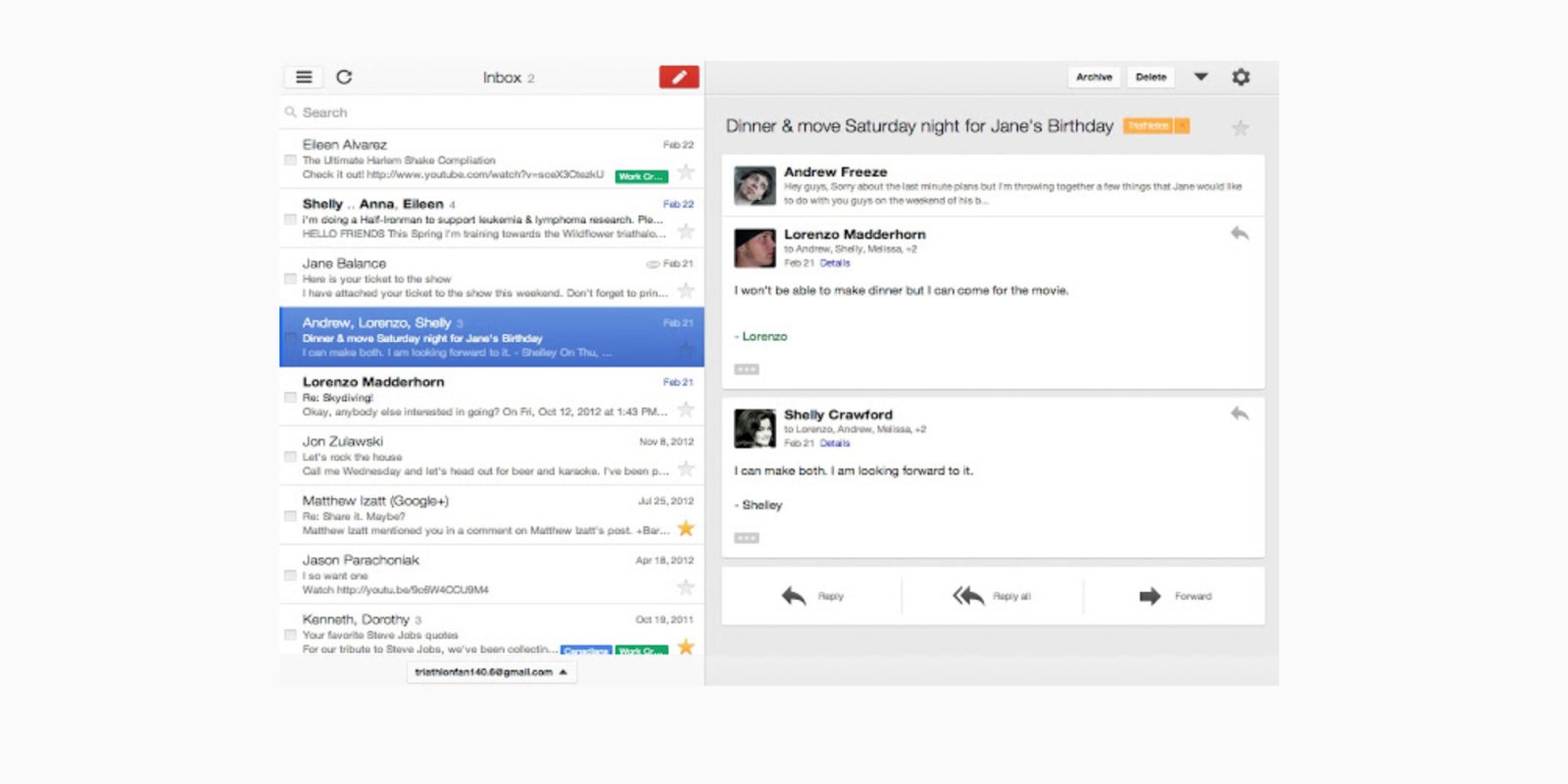1568x784 pixels.
Task: Open the more actions dropdown arrow beside Delete
Action: 1200,77
